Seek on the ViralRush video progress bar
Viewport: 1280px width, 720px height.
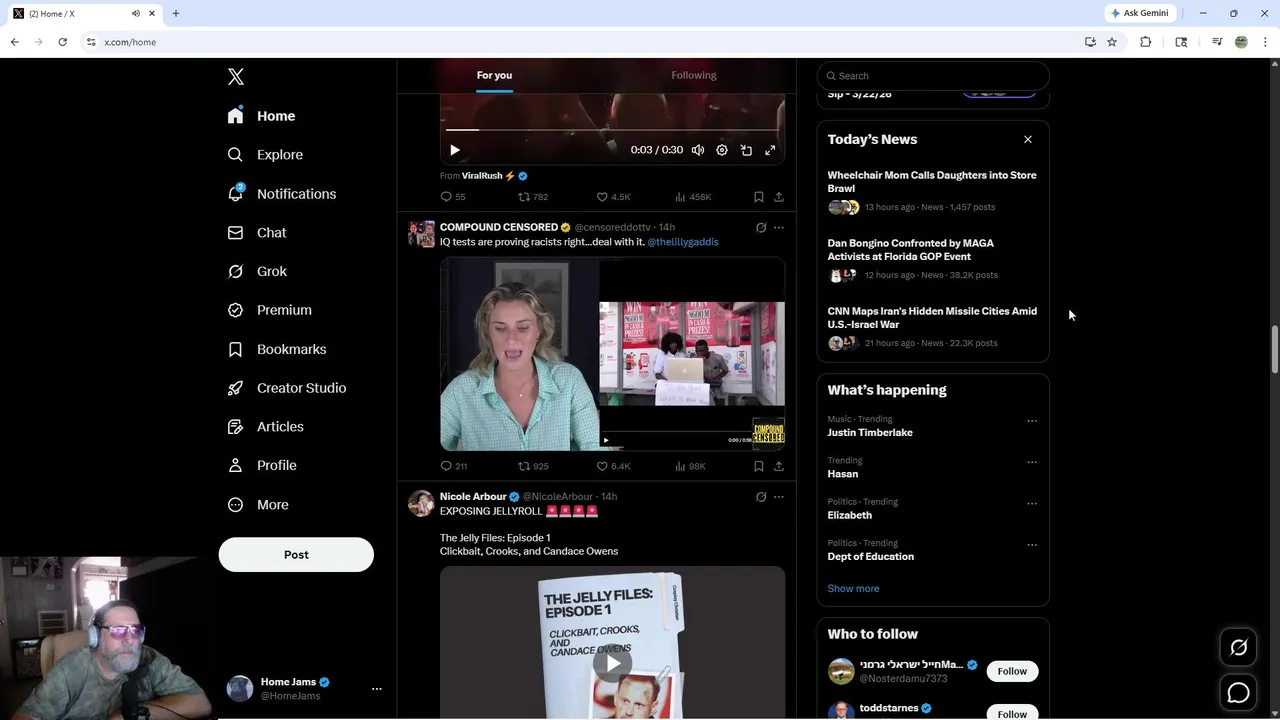coord(612,130)
